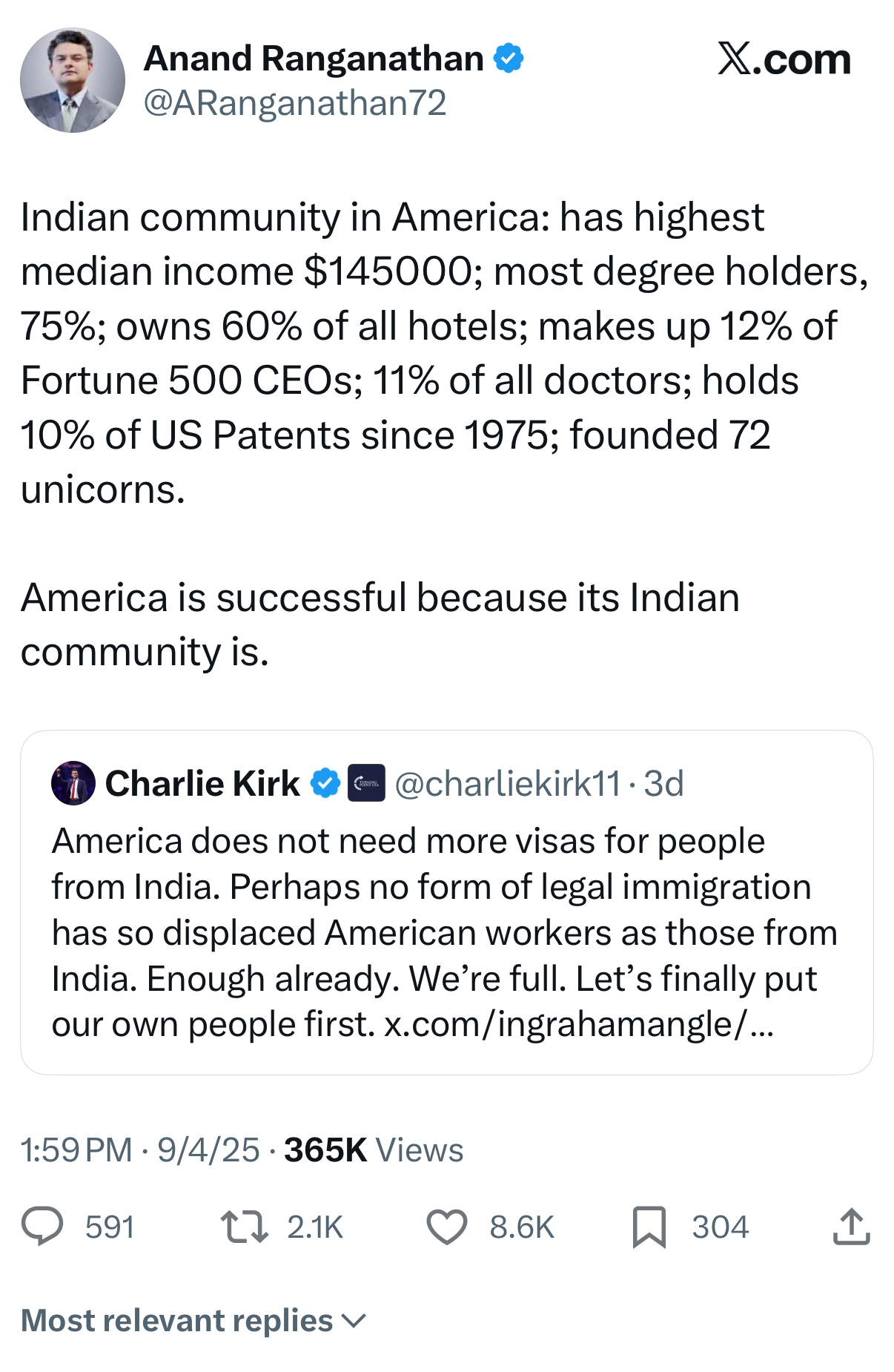Screen dimensions: 894x1372
Task: Click the Anand Ranganathan display name
Action: (x=314, y=59)
